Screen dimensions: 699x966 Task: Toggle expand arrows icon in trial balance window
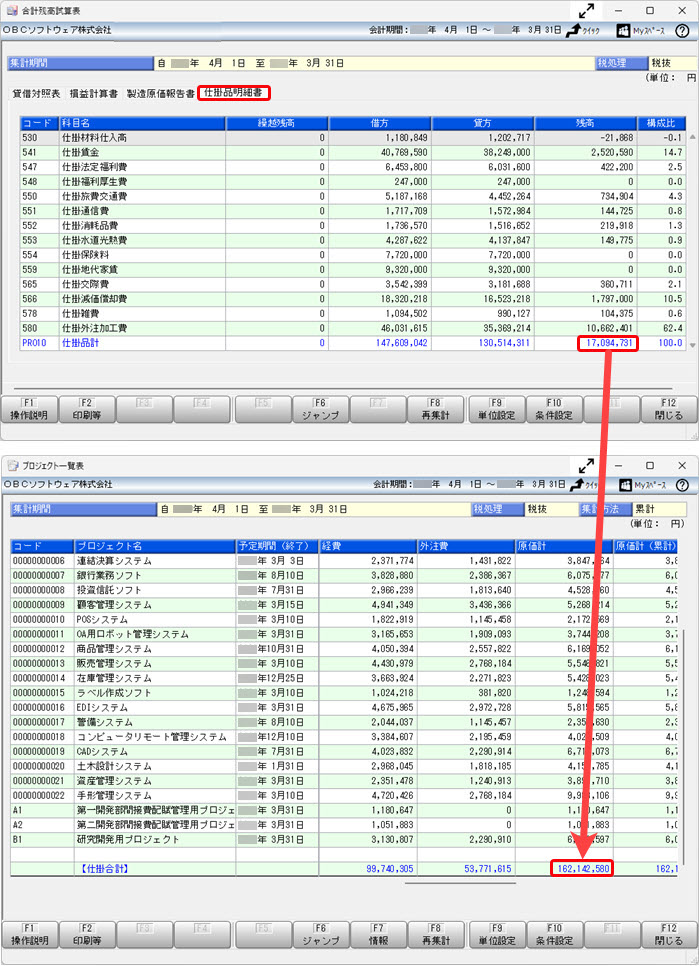(x=586, y=10)
